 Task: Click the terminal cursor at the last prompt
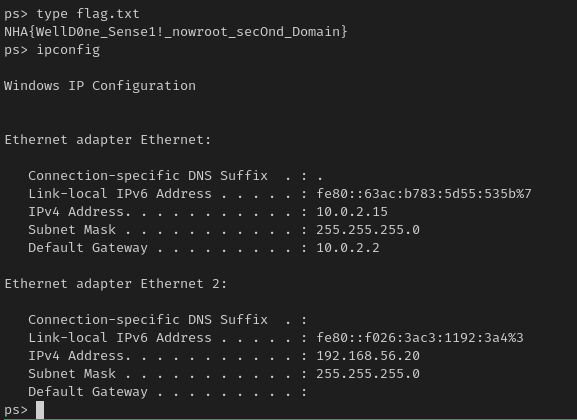coord(40,410)
